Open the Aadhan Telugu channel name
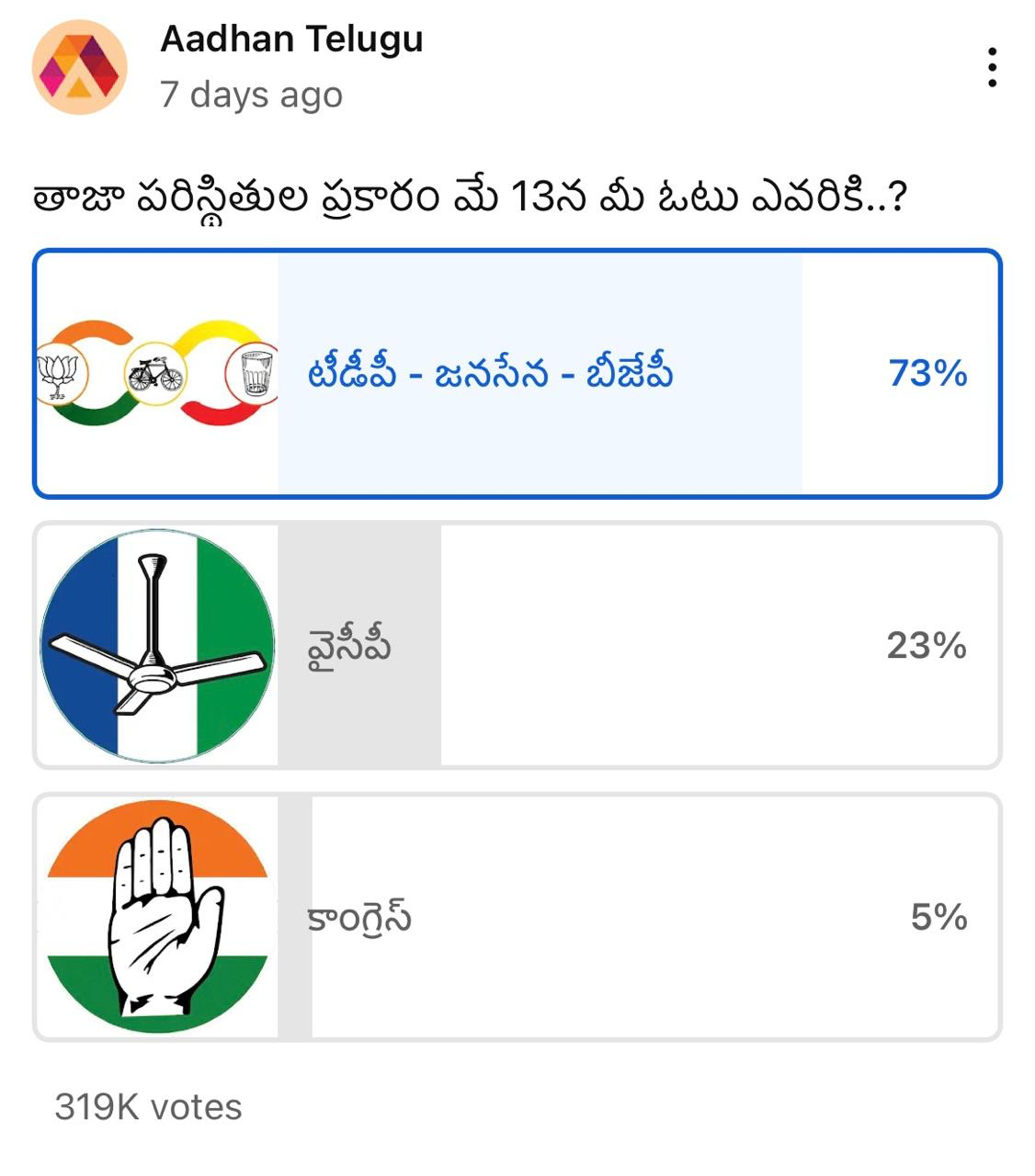 pyautogui.click(x=291, y=40)
